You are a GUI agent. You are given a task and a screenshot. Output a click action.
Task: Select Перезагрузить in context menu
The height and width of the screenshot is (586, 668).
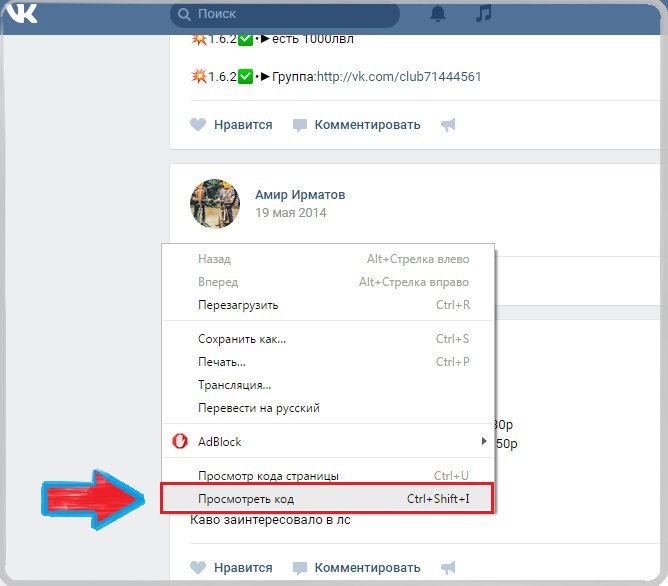(328, 305)
